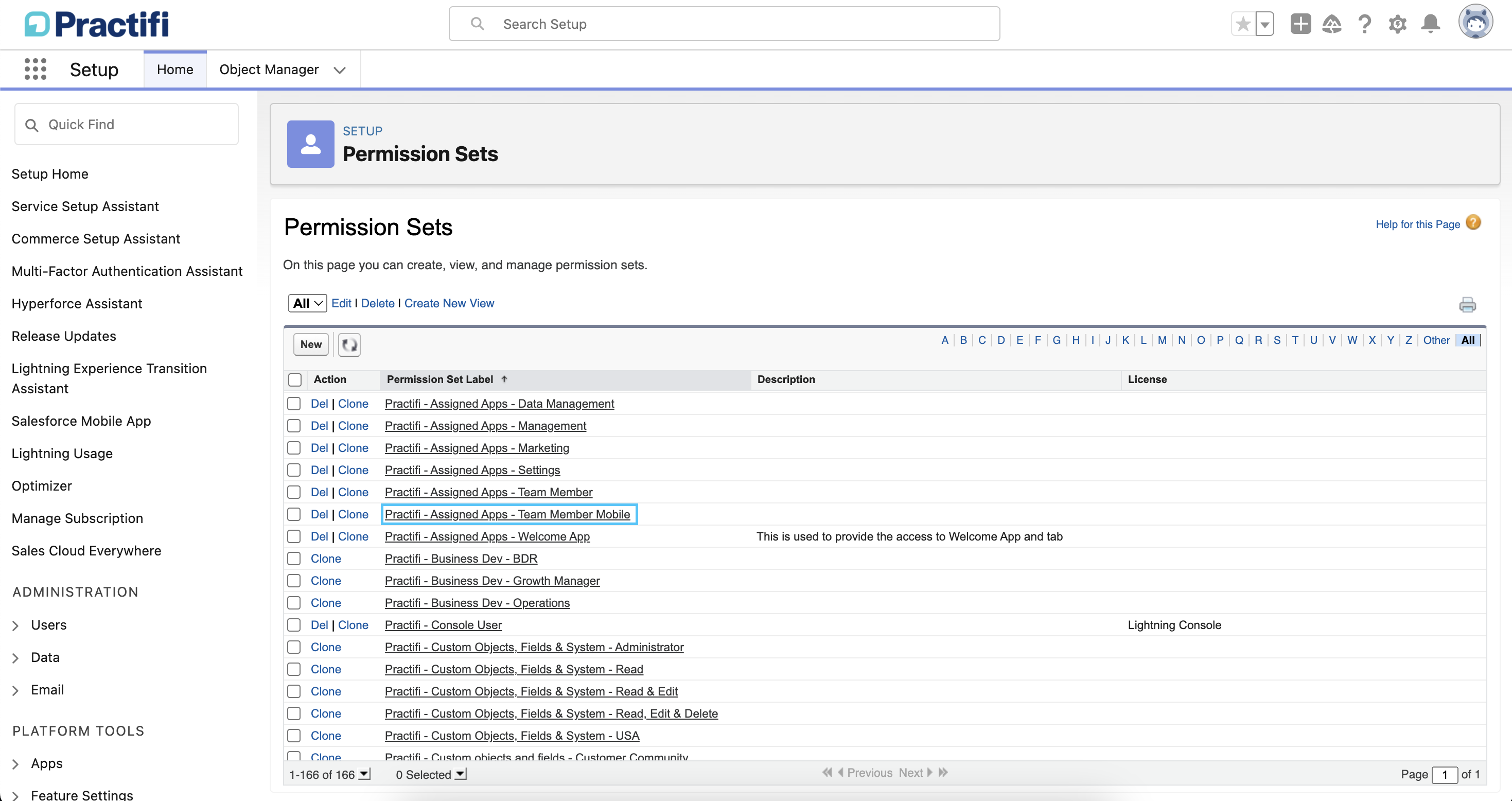Click in the Search Setup field

tap(724, 24)
